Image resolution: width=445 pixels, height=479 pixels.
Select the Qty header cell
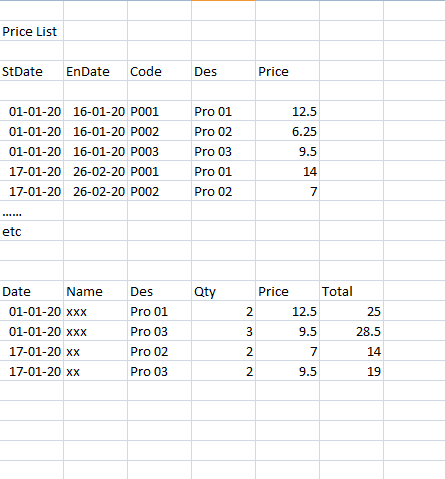tap(223, 291)
